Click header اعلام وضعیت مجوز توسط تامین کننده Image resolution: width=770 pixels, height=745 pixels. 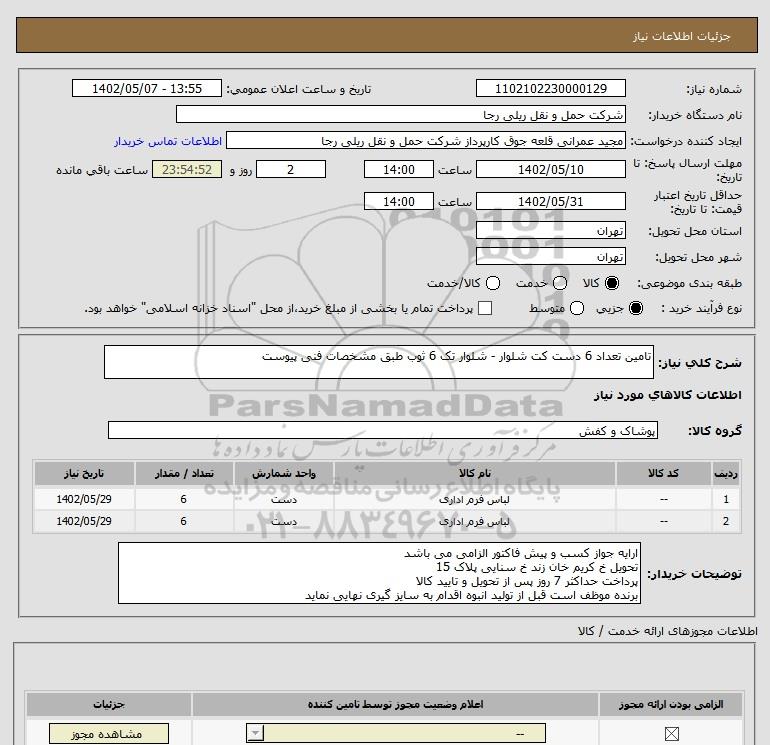[x=395, y=704]
